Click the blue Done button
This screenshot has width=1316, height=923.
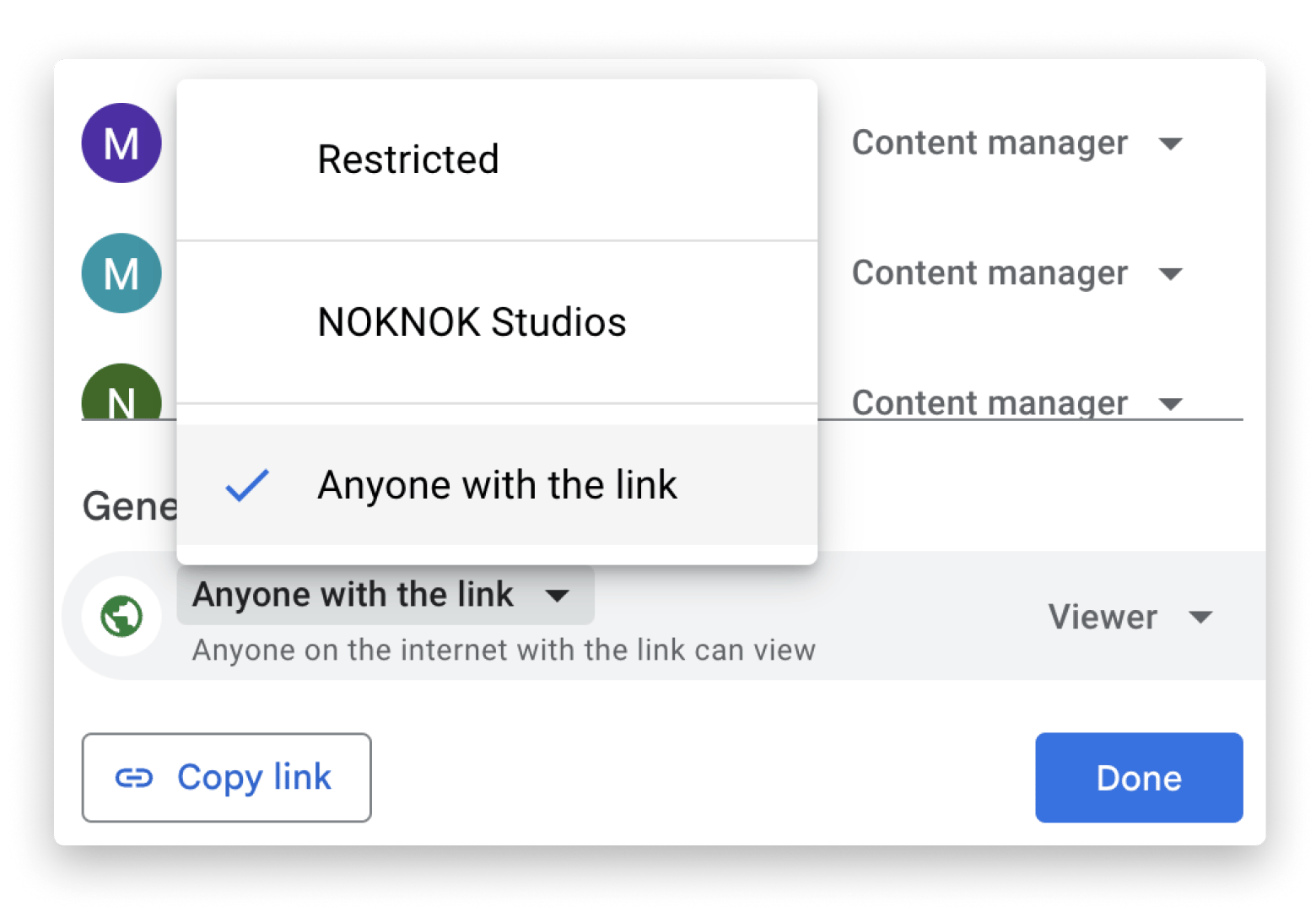pyautogui.click(x=1139, y=778)
